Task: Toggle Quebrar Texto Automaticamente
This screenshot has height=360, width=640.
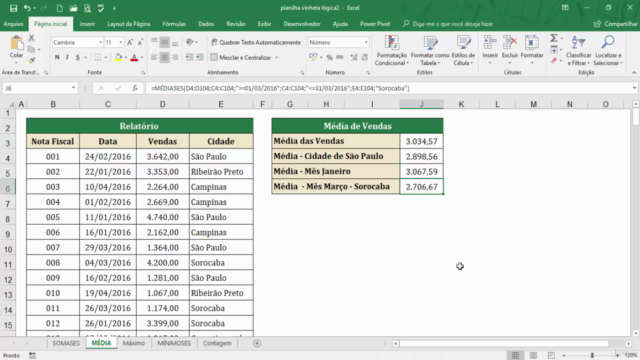Action: point(256,42)
